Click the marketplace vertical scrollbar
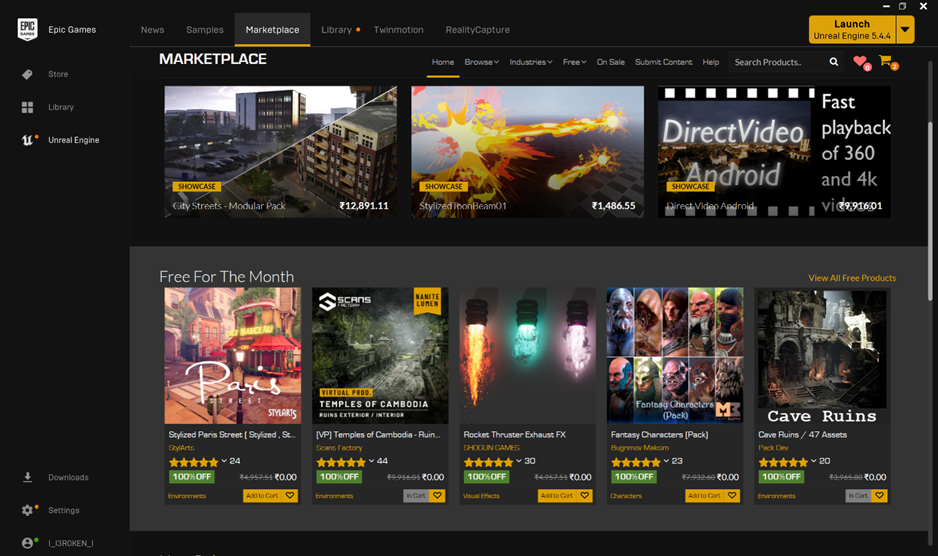The height and width of the screenshot is (556, 938). click(930, 210)
